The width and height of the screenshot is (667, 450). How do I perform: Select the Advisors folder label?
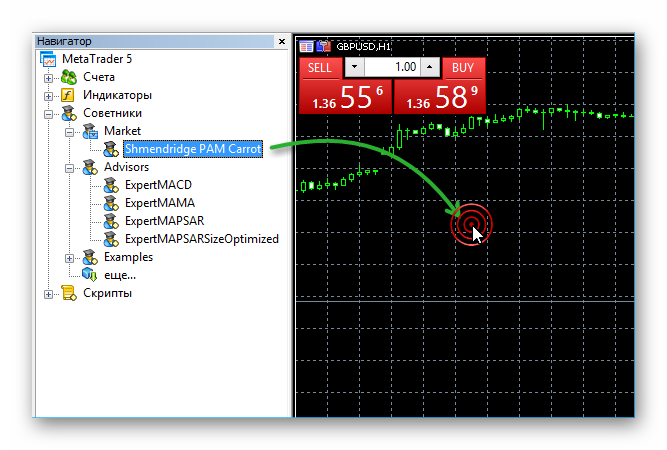(x=126, y=167)
